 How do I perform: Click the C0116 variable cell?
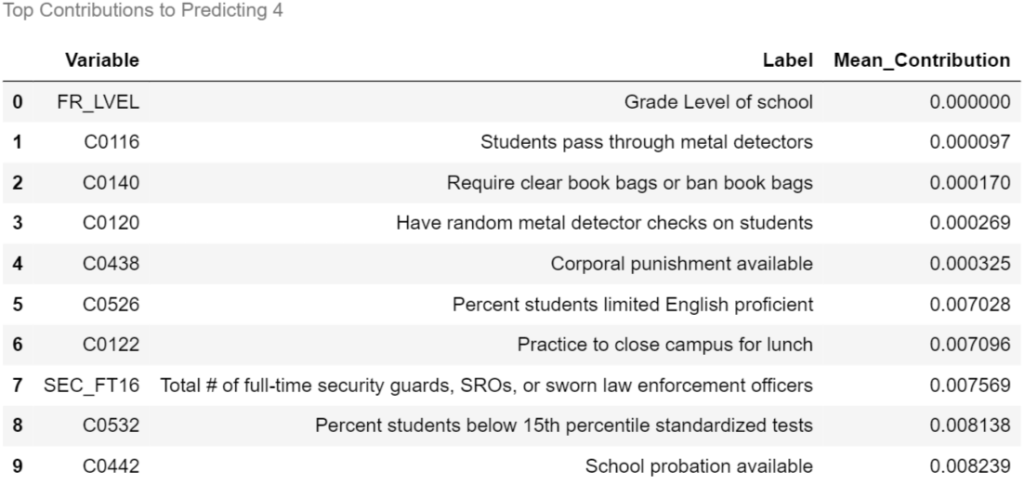coord(110,142)
